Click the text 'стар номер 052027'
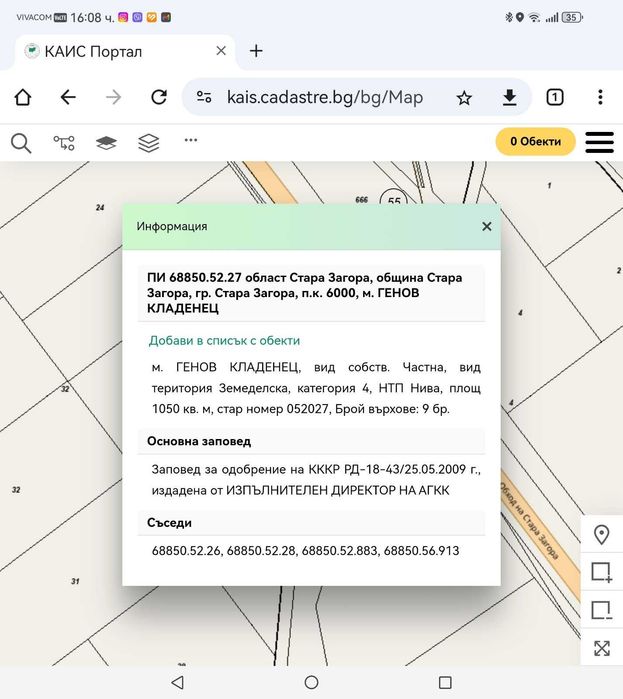The width and height of the screenshot is (623, 699). click(x=274, y=409)
